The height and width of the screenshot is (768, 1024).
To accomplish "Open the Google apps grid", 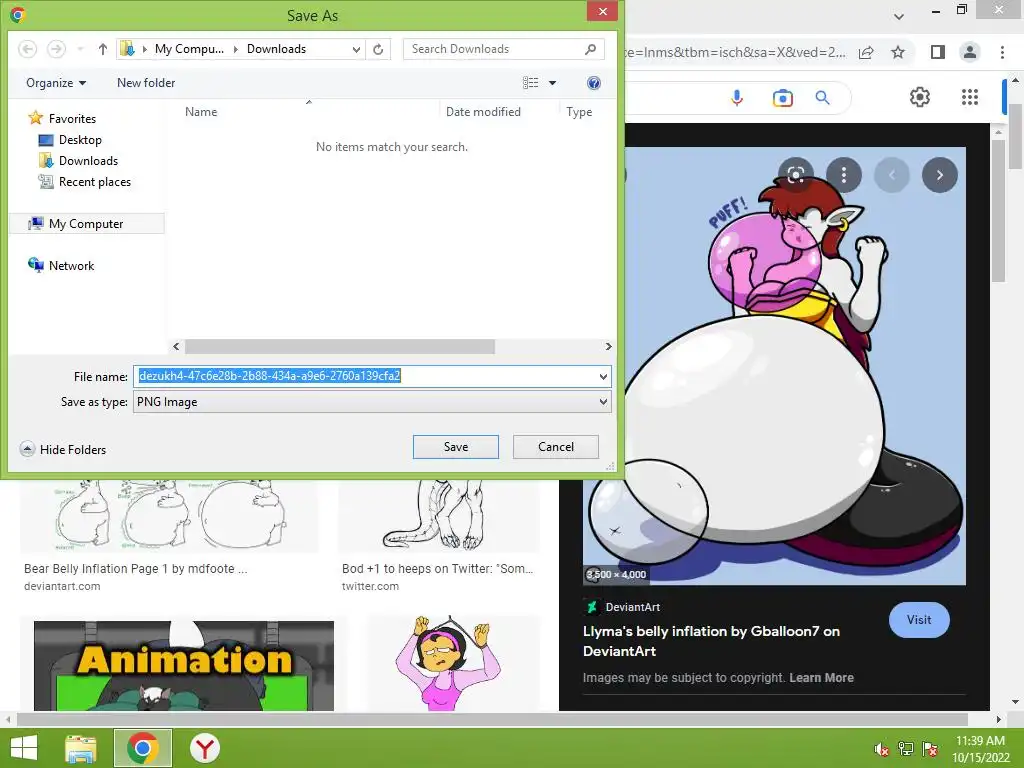I will click(970, 97).
